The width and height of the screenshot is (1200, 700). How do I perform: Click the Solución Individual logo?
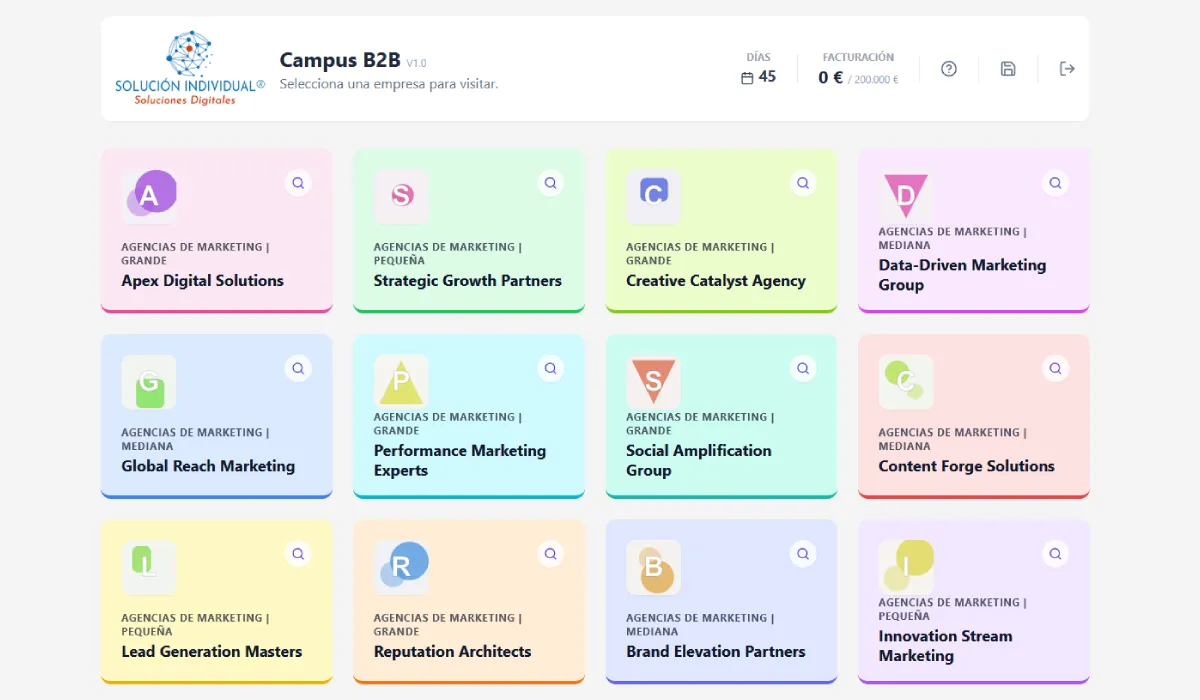190,68
